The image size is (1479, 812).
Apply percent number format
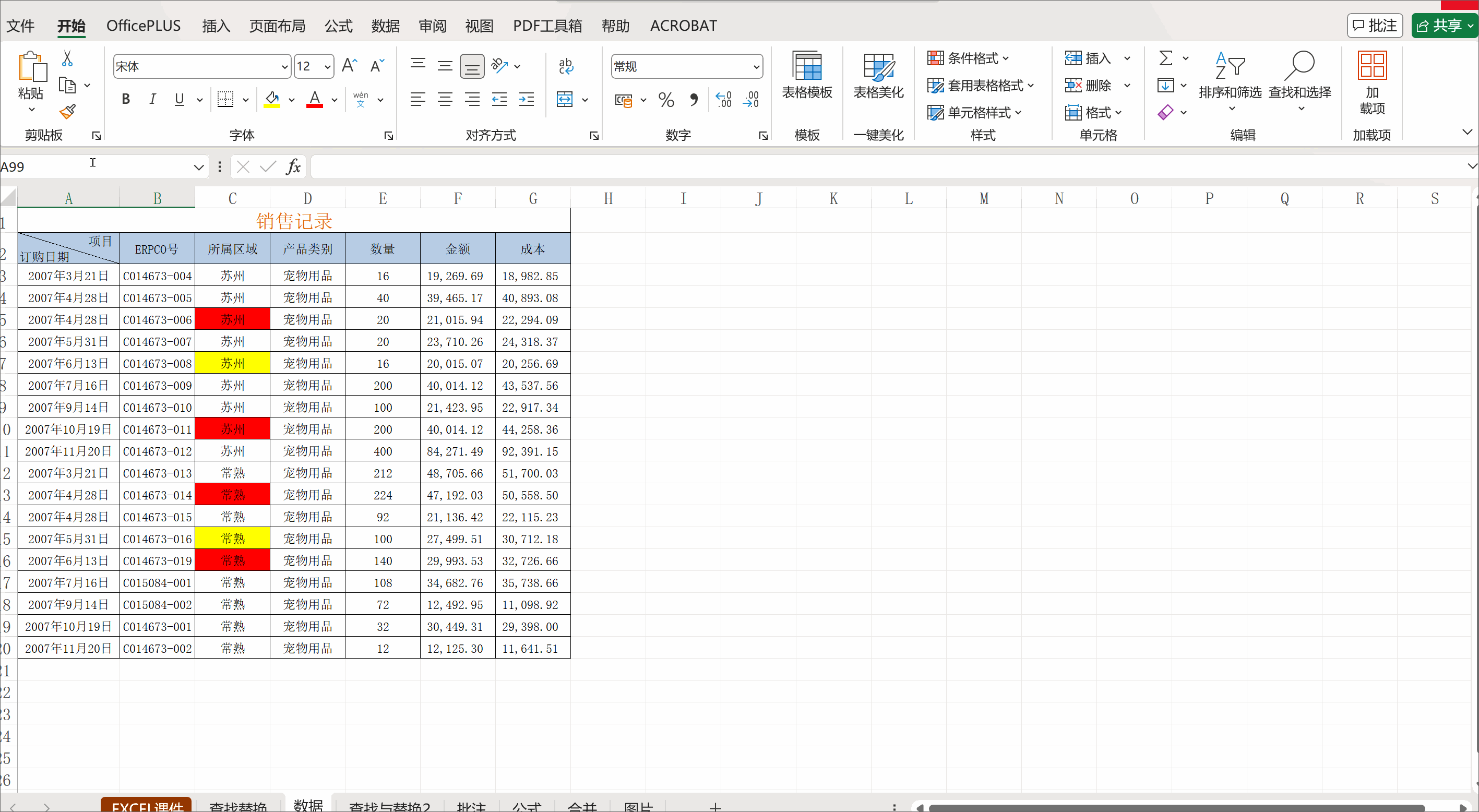pos(665,99)
